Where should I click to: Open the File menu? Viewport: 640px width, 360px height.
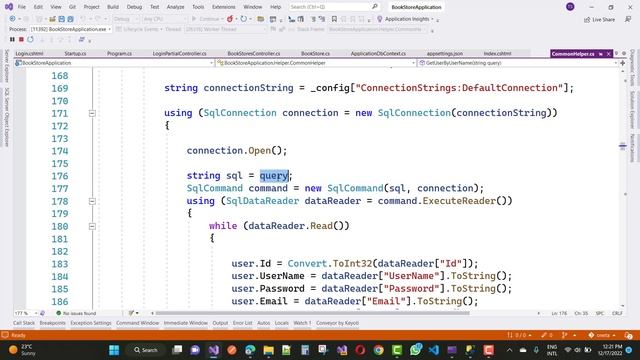[22, 7]
